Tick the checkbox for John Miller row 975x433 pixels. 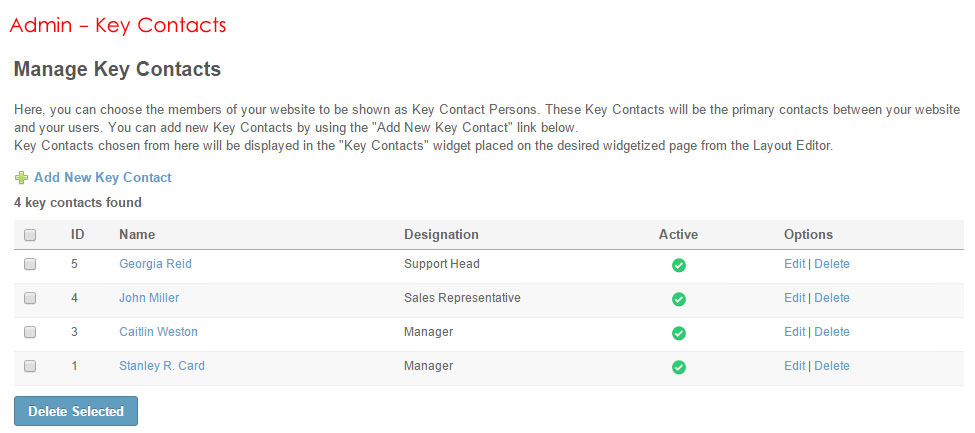coord(30,298)
